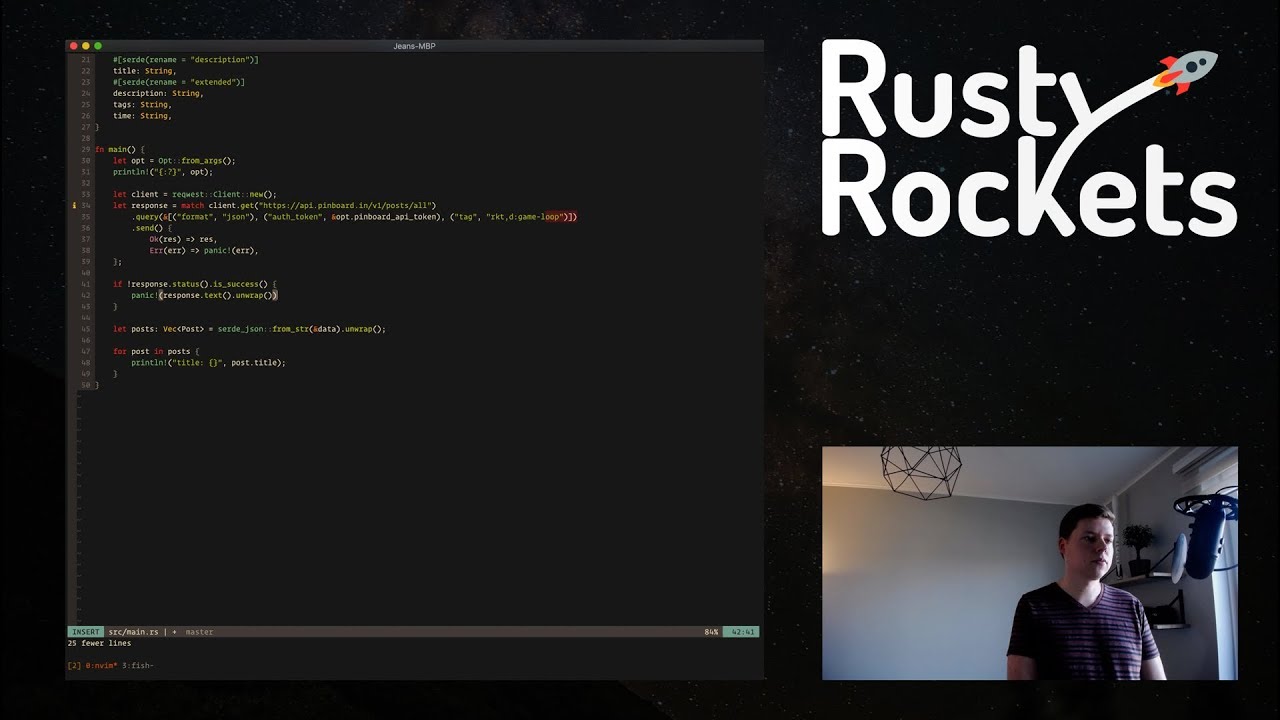
Task: Click the Jeans-MBP window title
Action: point(414,46)
